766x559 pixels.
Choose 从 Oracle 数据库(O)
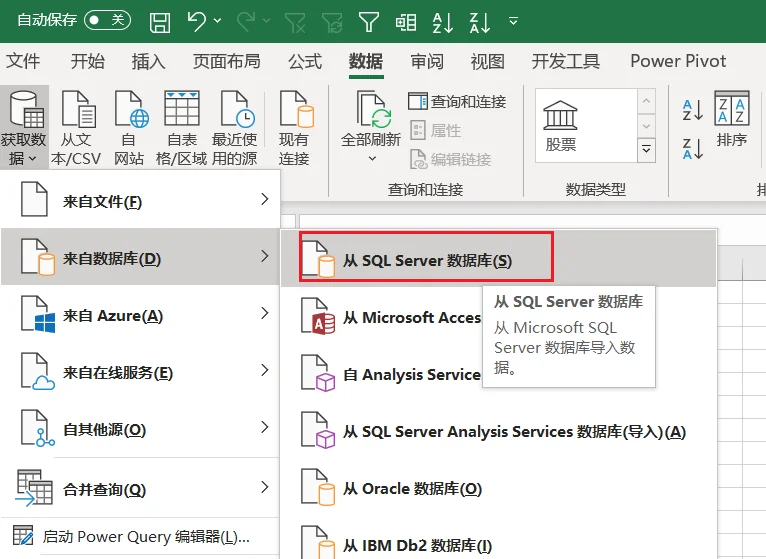click(498, 488)
